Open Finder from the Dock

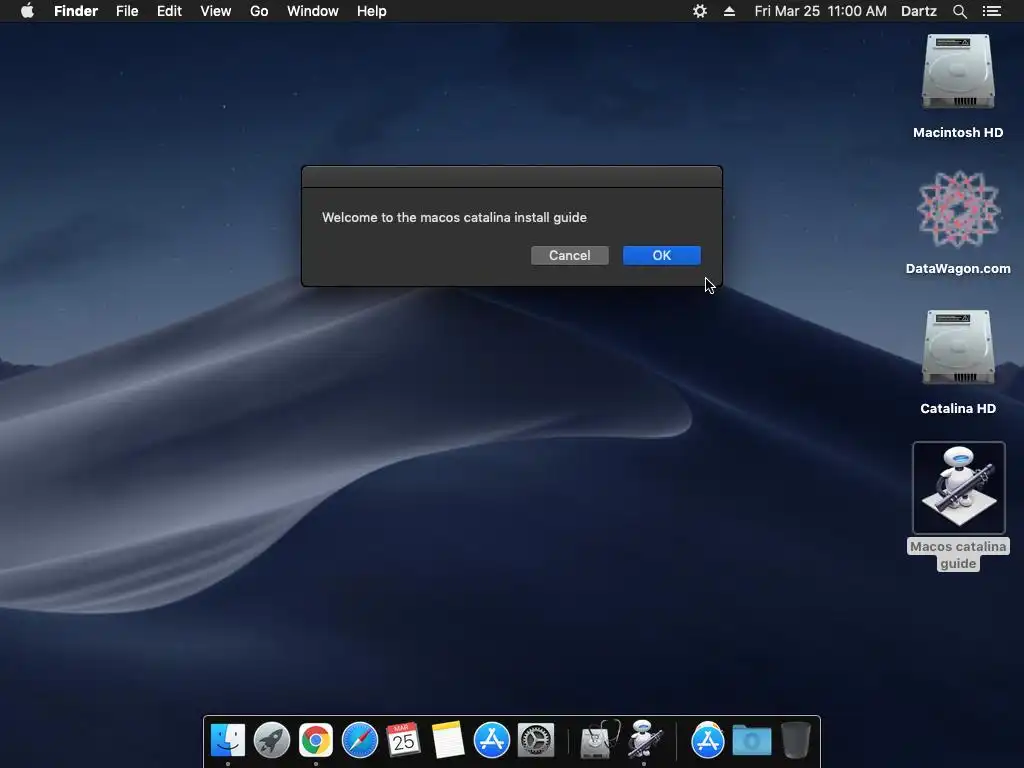pyautogui.click(x=228, y=740)
